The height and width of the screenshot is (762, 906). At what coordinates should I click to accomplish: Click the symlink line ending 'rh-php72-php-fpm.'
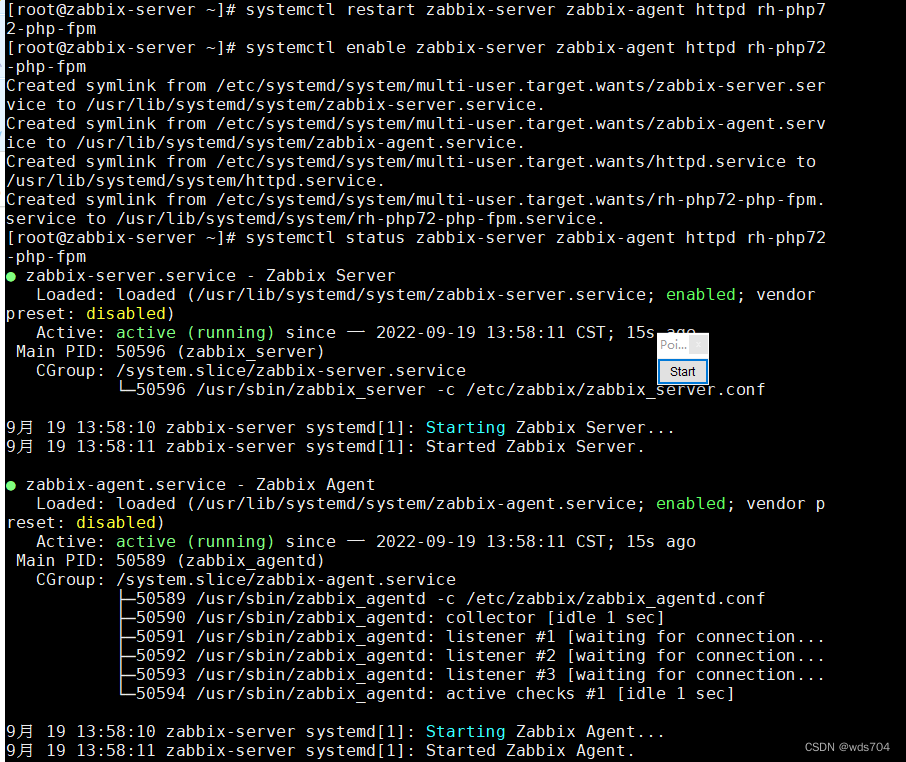point(415,200)
